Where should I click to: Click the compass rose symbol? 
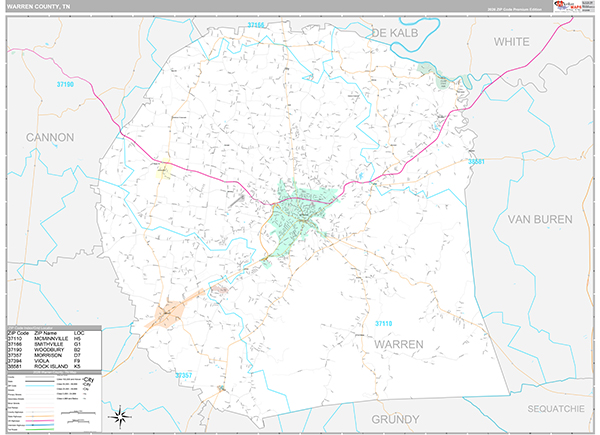[x=120, y=417]
